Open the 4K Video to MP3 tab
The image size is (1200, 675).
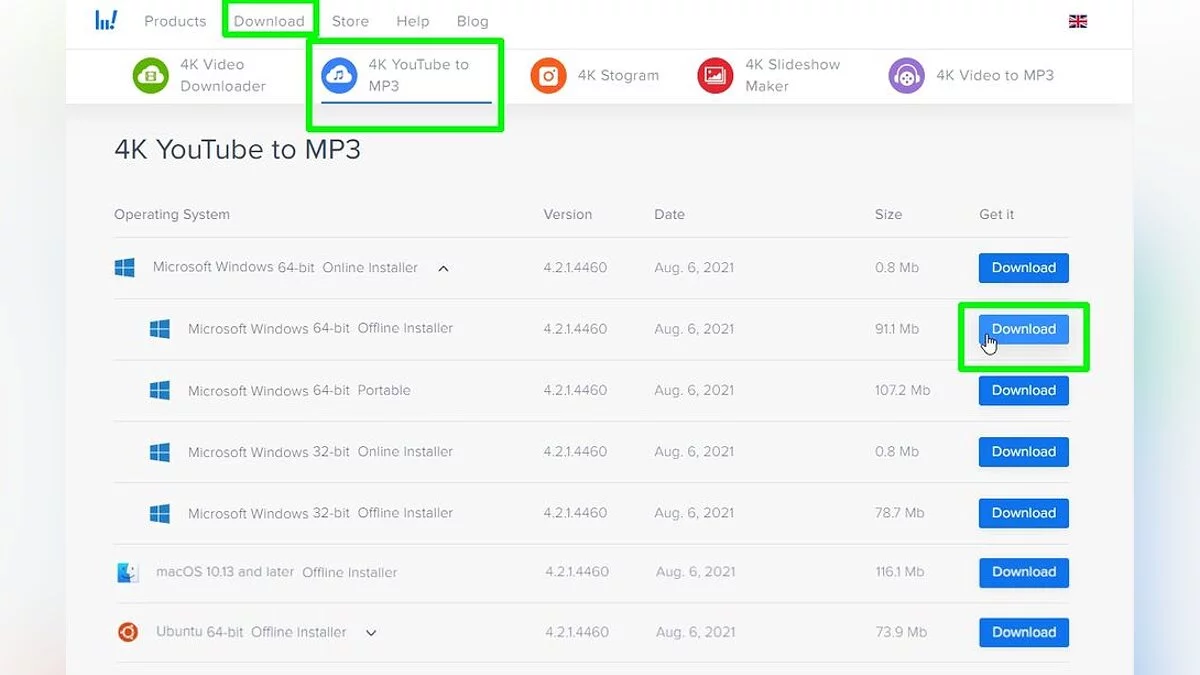(x=972, y=75)
